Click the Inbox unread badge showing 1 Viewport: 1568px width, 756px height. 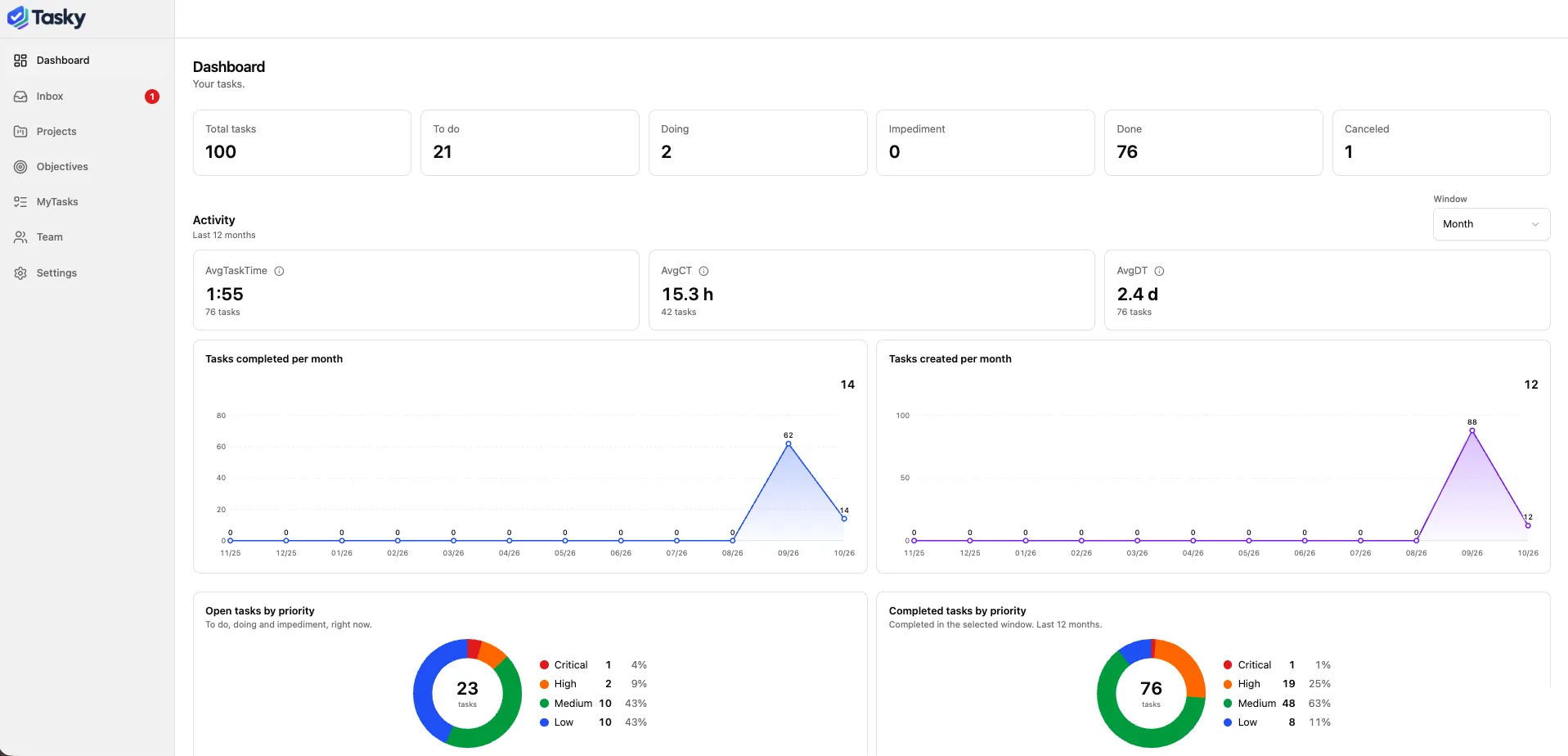click(x=152, y=97)
